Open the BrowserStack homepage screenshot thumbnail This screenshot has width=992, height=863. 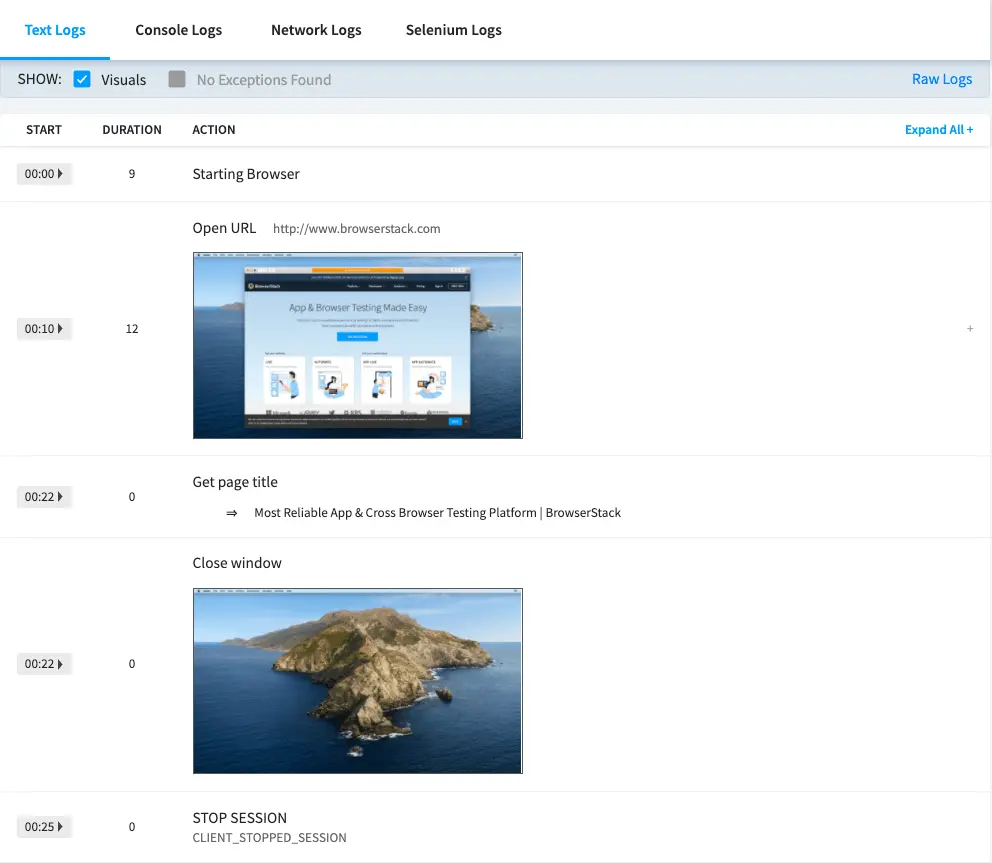[357, 344]
